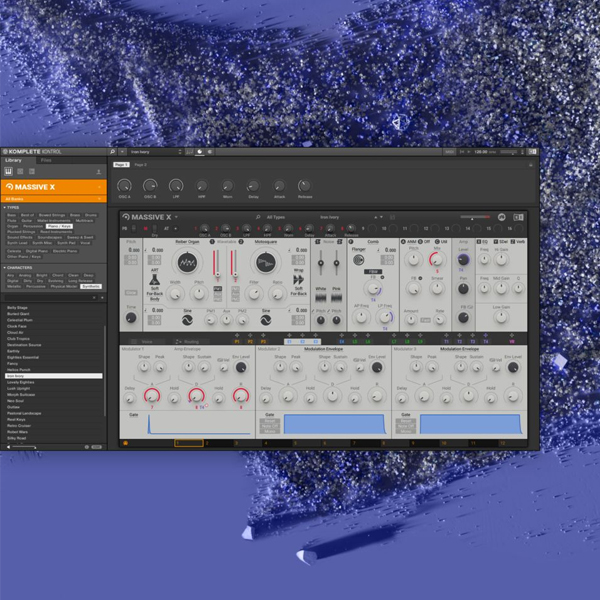Toggle the Piano / Keys type tag
Screen dimensions: 600x600
(60, 226)
